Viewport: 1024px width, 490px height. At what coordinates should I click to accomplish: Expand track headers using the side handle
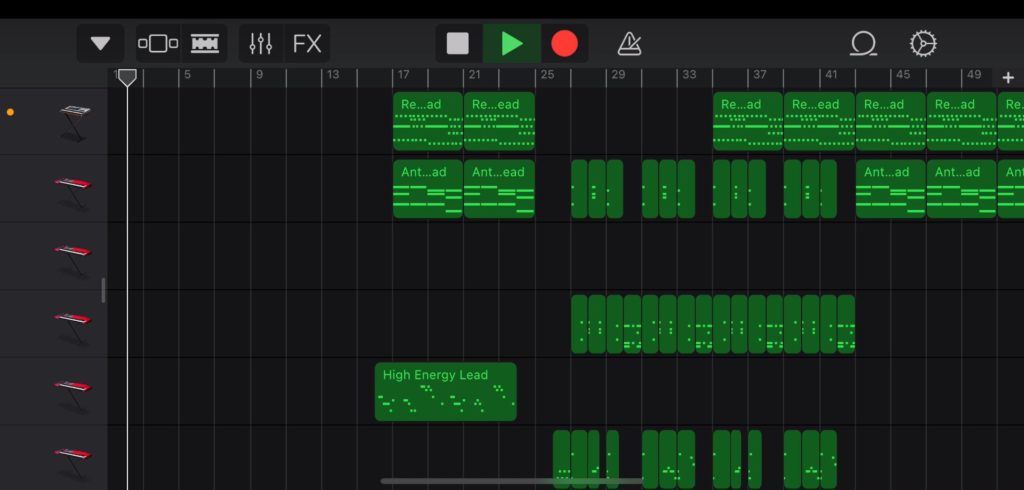[x=103, y=290]
